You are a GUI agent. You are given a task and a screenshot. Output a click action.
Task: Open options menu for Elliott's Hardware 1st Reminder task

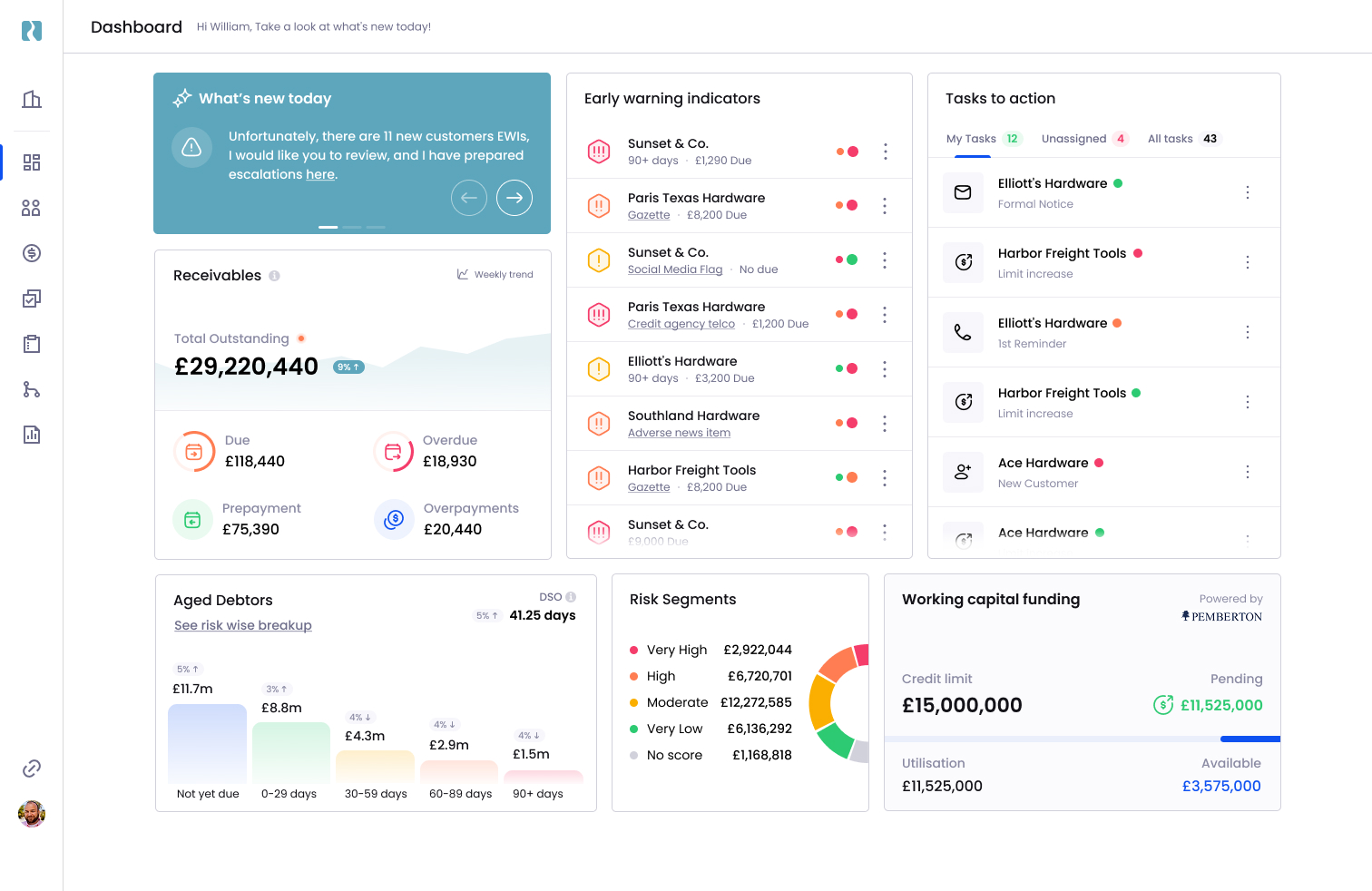(1248, 332)
